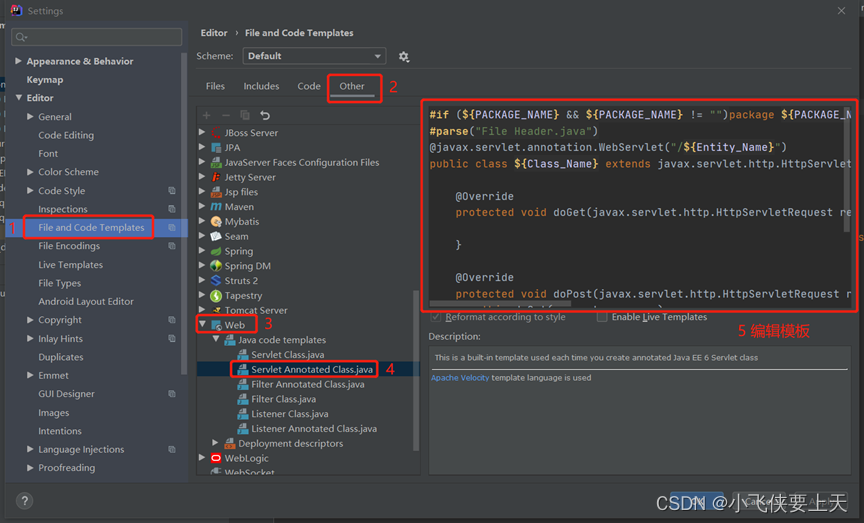Image resolution: width=864 pixels, height=523 pixels.
Task: Click the project-level icon beside File Encodings
Action: click(x=172, y=246)
